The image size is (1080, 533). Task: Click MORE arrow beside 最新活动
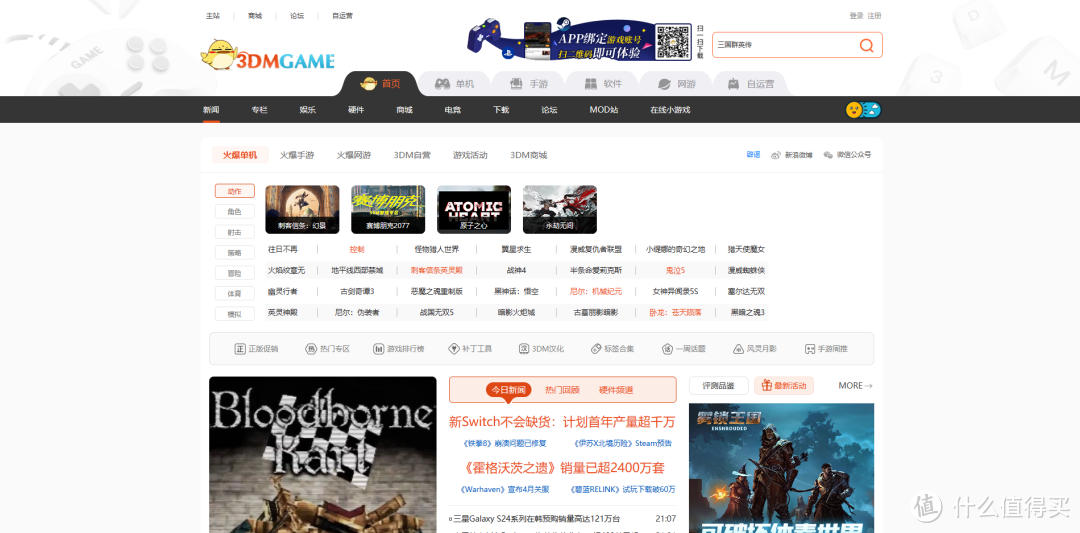pyautogui.click(x=855, y=386)
